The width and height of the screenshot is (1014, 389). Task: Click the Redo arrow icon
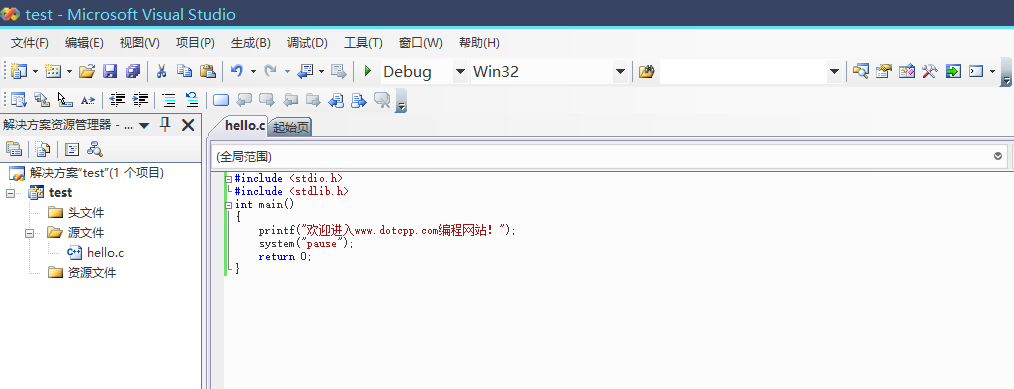(270, 71)
